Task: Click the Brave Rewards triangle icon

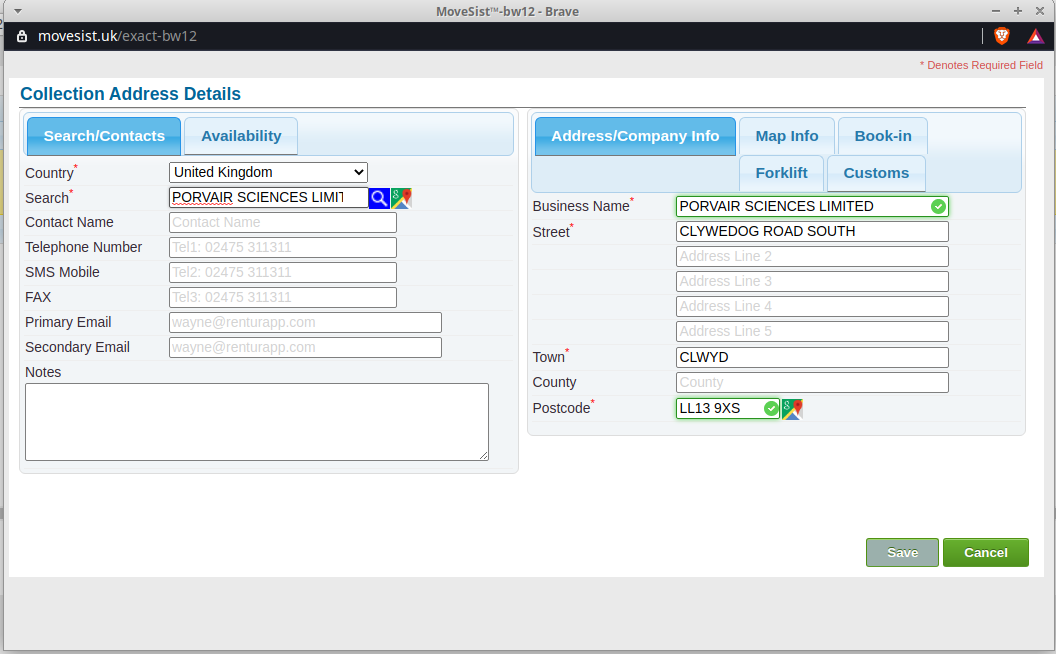Action: [x=1035, y=36]
